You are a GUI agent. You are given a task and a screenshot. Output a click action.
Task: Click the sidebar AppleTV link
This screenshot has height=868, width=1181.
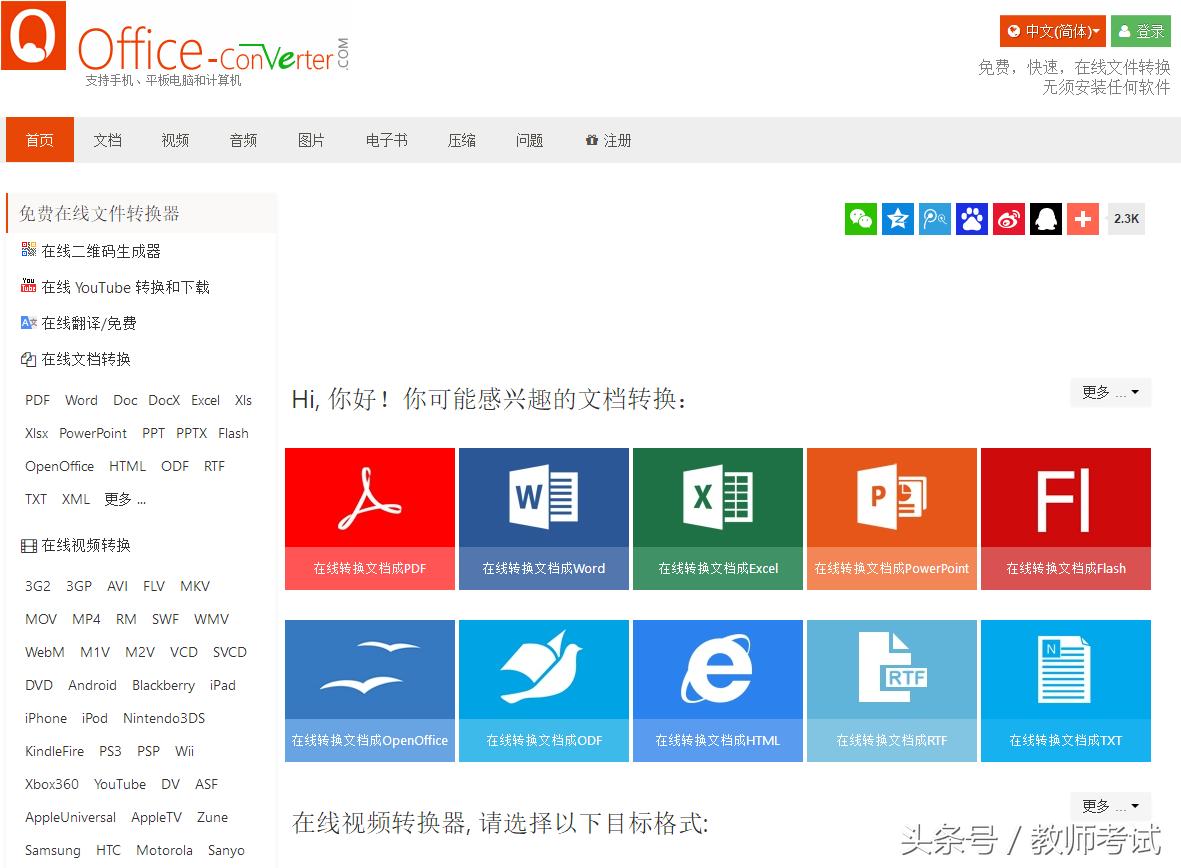coord(157,818)
